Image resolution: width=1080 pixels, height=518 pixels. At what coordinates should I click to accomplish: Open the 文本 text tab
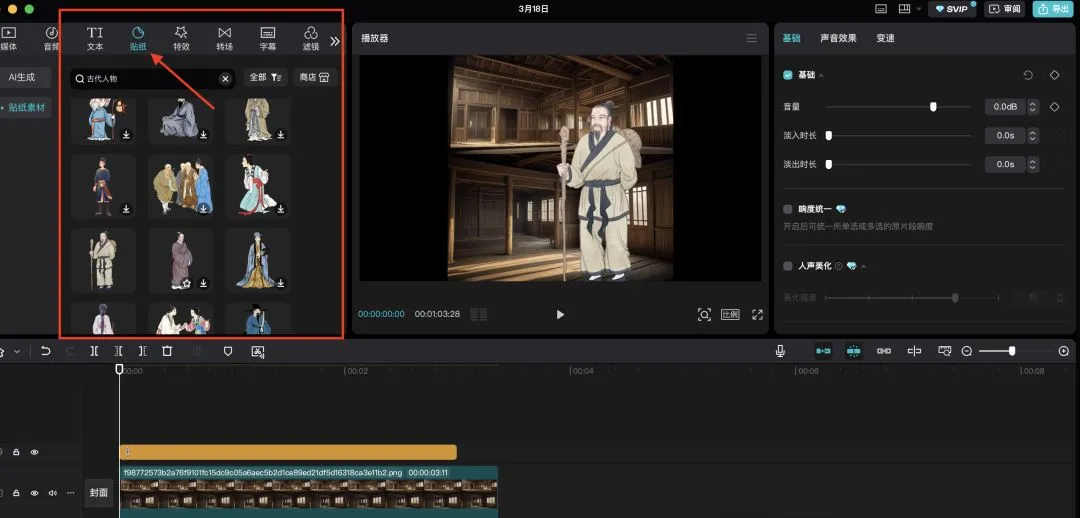[95, 39]
